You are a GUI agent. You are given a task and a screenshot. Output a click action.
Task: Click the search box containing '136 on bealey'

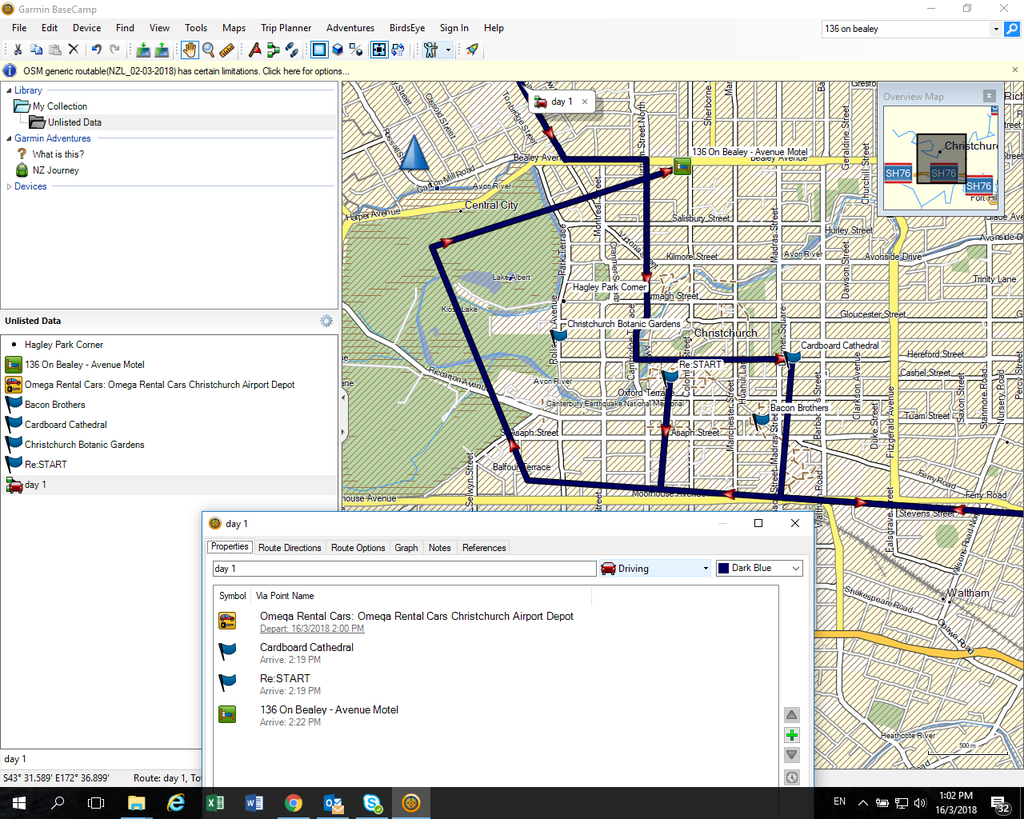(906, 29)
